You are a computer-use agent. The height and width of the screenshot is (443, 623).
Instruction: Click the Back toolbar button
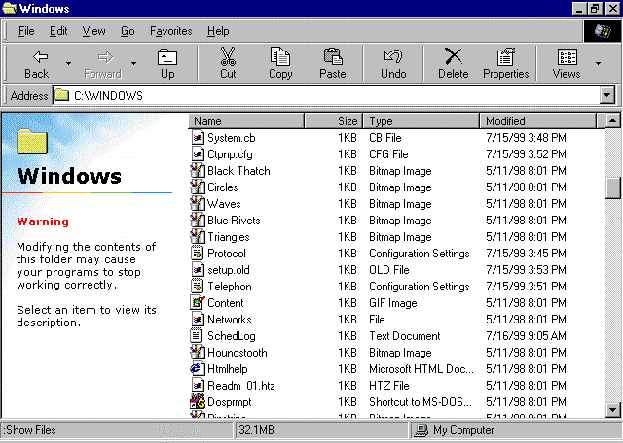click(x=36, y=63)
